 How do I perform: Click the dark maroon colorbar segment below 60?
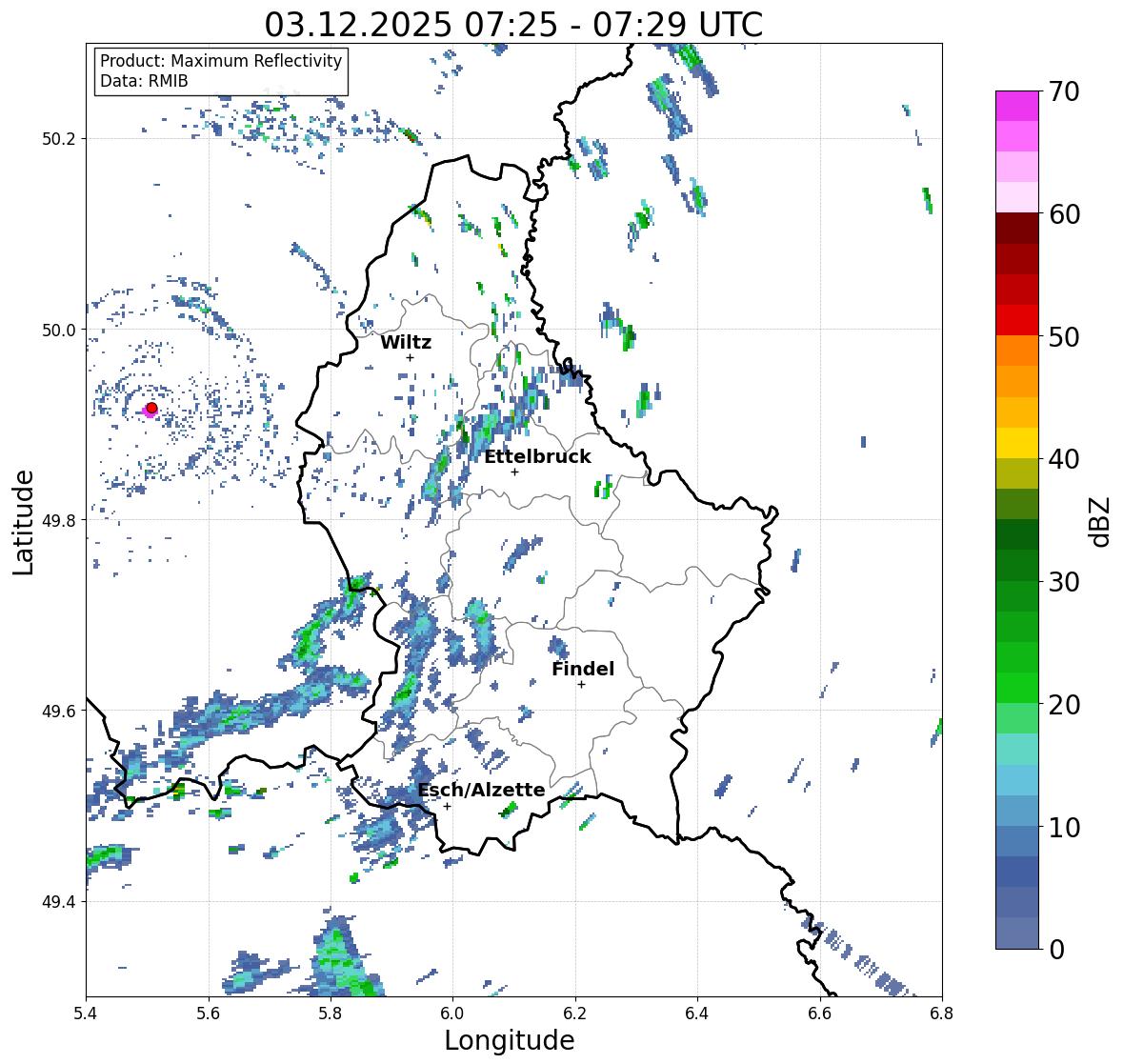click(x=1017, y=229)
